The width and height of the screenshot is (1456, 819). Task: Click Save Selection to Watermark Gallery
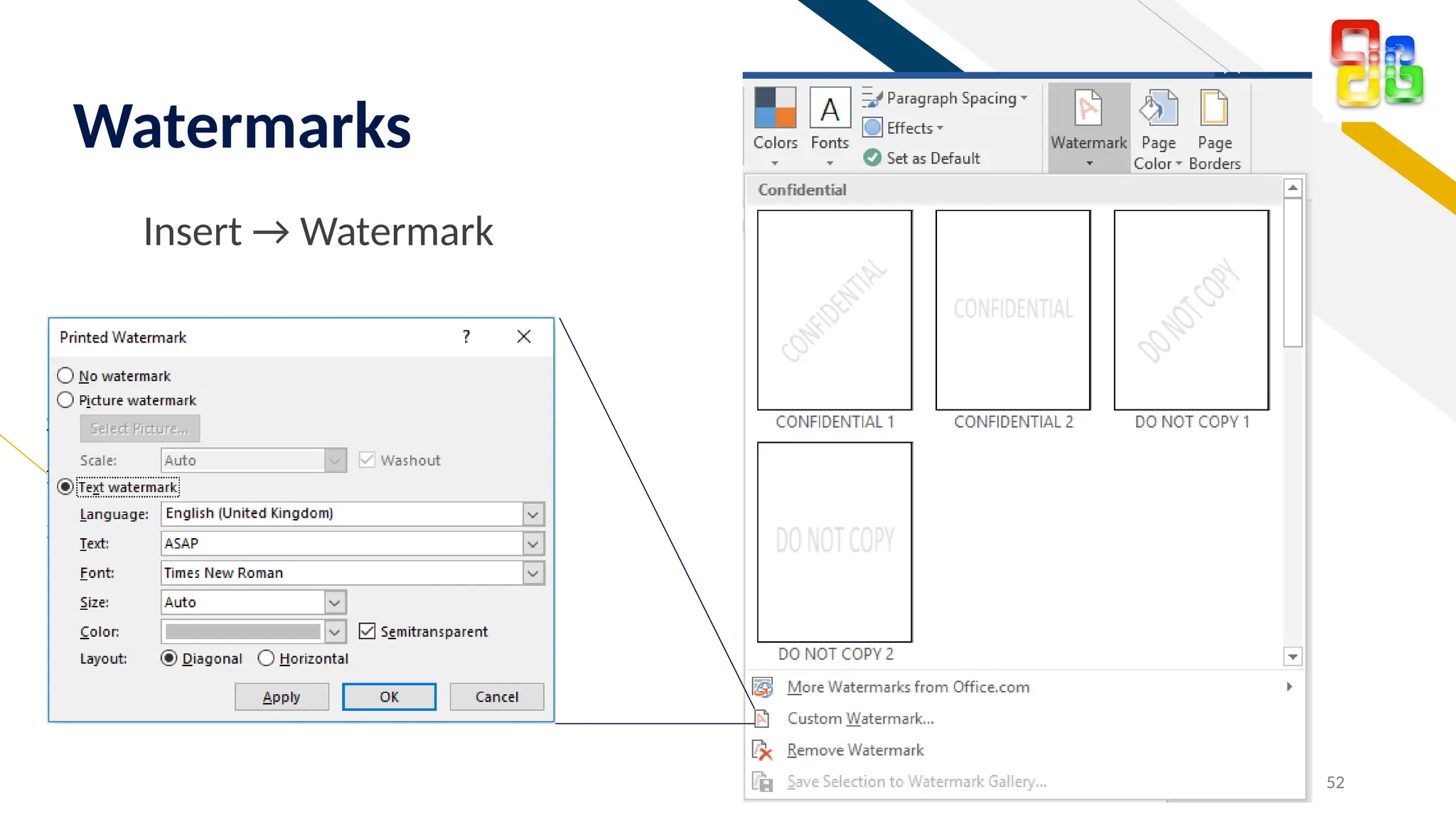pyautogui.click(x=916, y=781)
